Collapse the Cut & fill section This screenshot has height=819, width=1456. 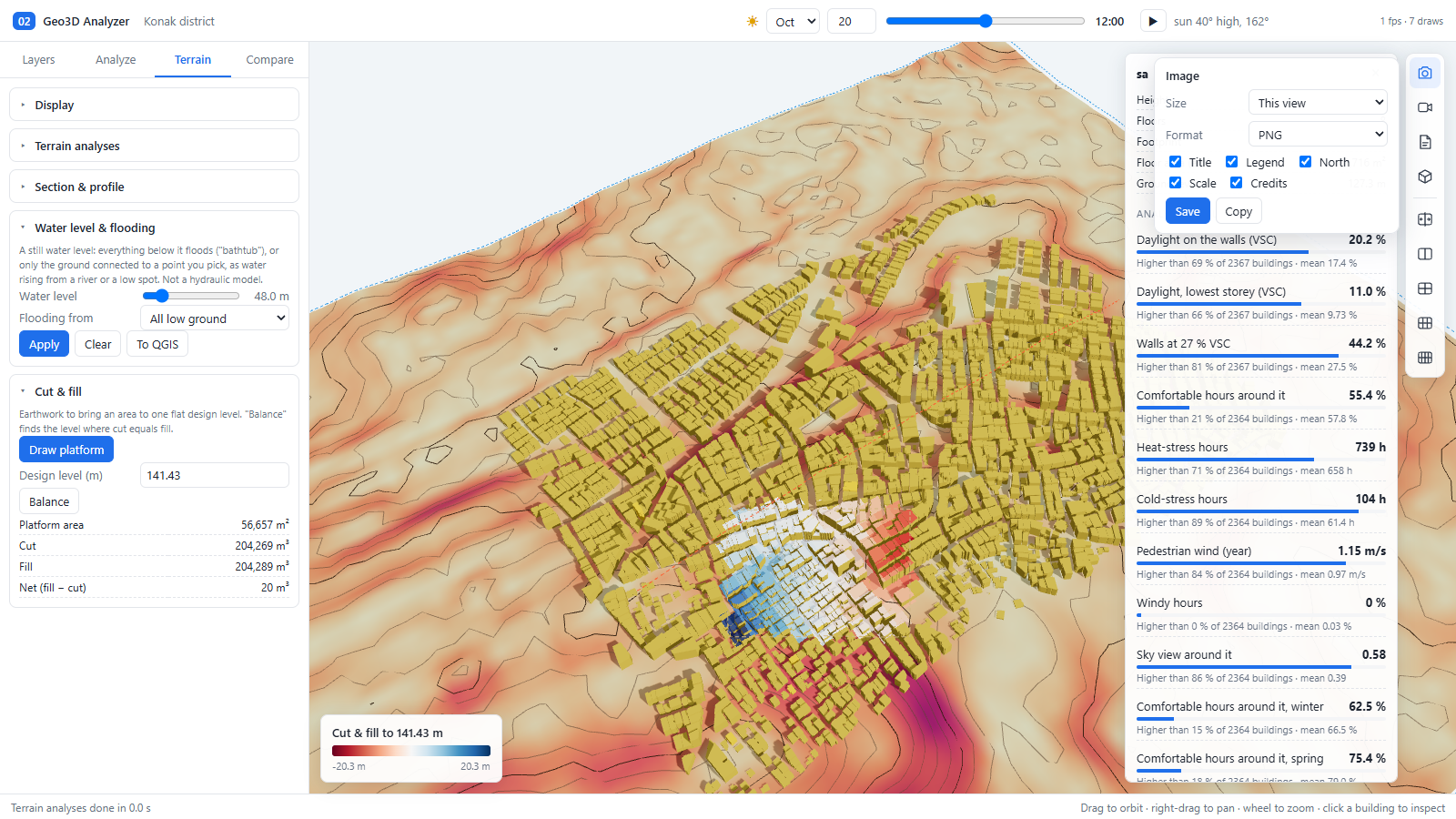click(154, 391)
